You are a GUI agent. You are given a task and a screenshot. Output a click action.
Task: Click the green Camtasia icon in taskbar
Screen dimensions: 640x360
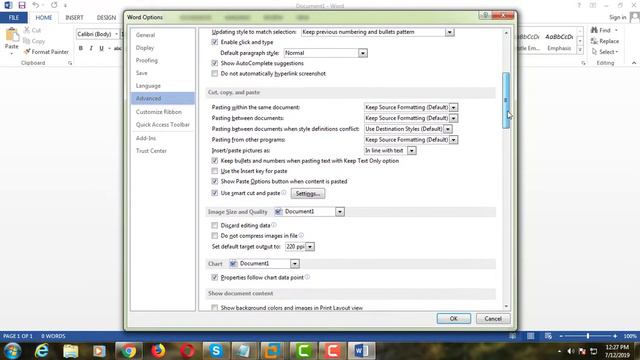pos(303,351)
